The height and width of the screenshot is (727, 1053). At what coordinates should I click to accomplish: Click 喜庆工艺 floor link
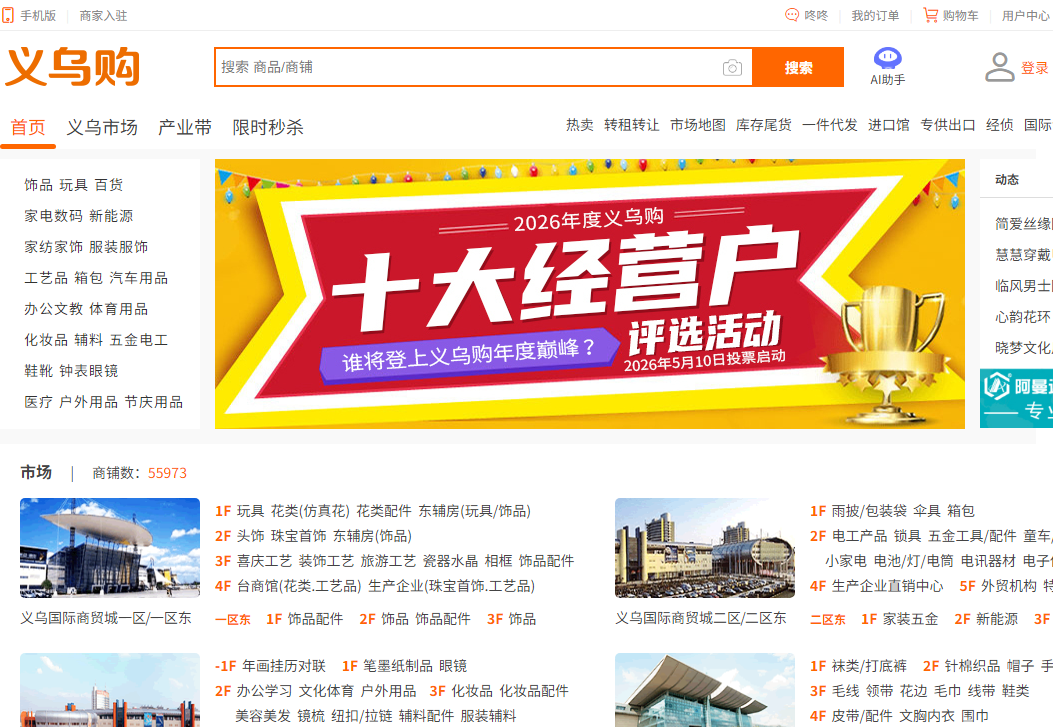tap(264, 561)
